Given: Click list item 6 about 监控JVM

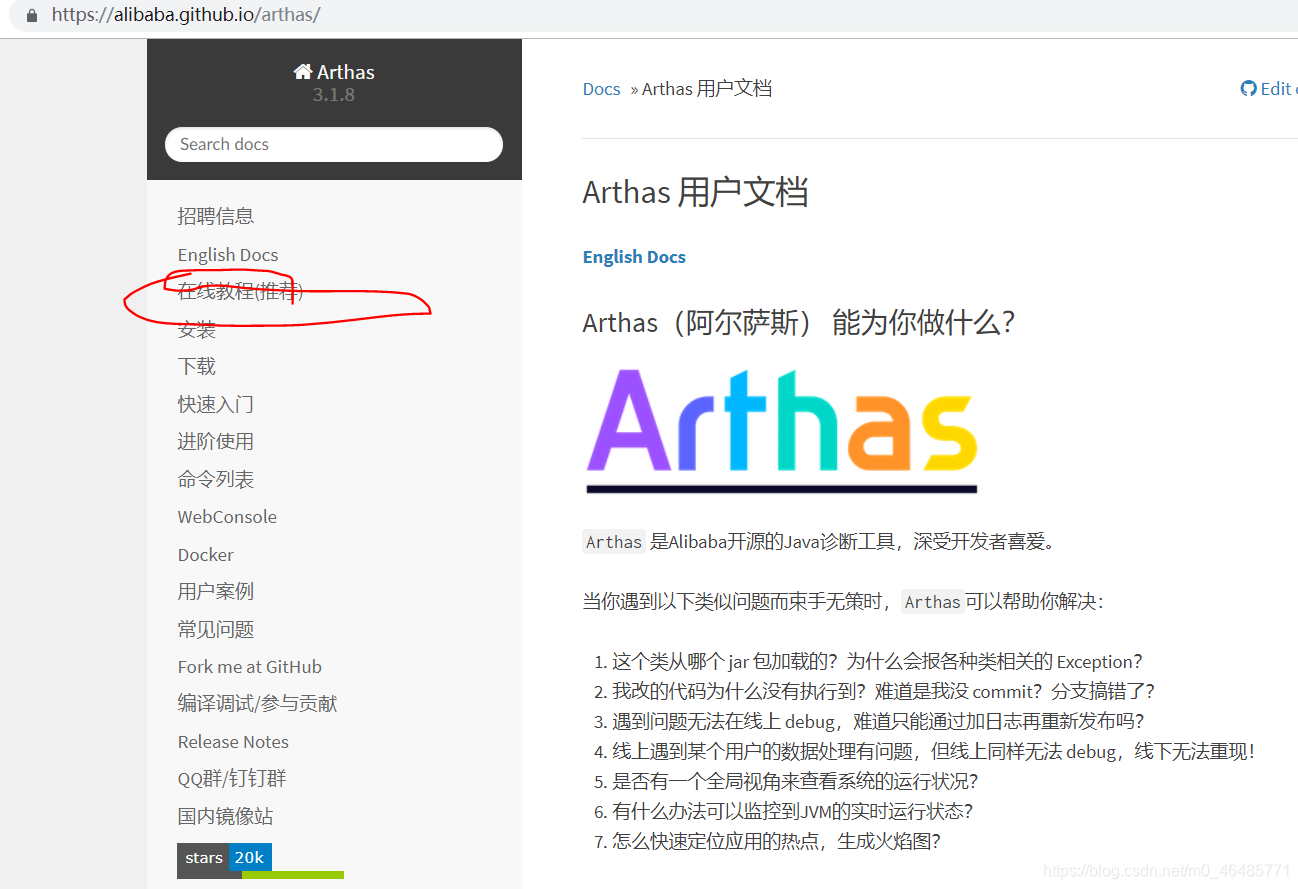Looking at the screenshot, I should 792,811.
